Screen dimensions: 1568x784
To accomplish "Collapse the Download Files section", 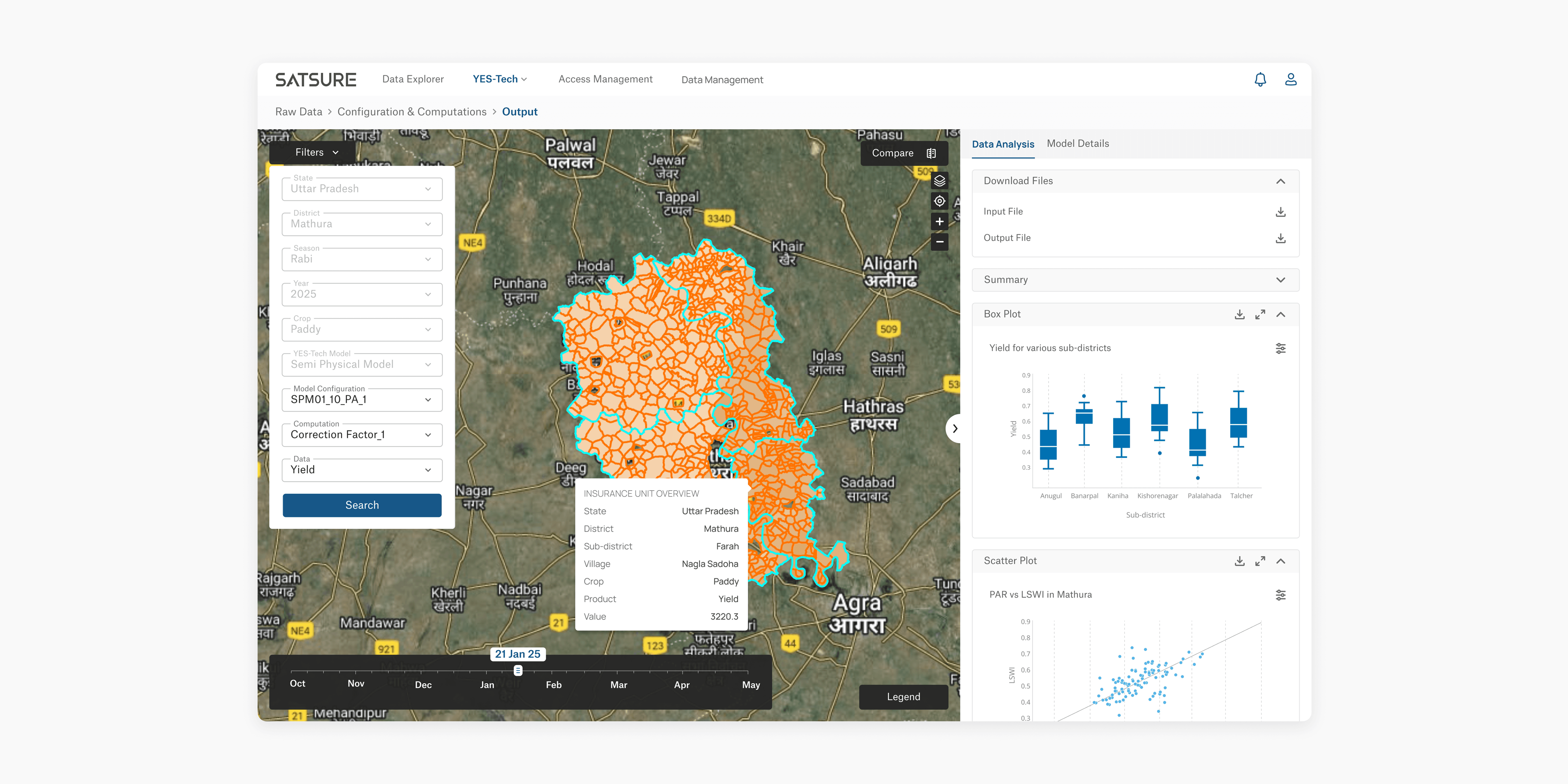I will (x=1280, y=181).
